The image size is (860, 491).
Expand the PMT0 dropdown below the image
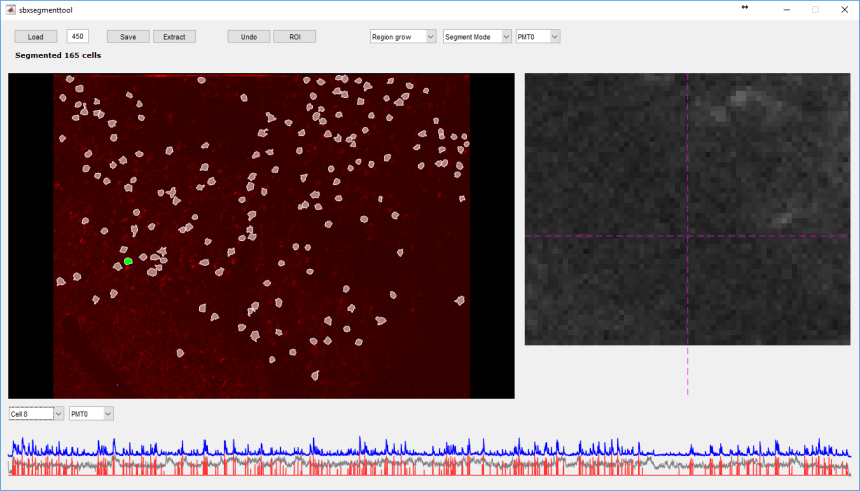pos(91,413)
